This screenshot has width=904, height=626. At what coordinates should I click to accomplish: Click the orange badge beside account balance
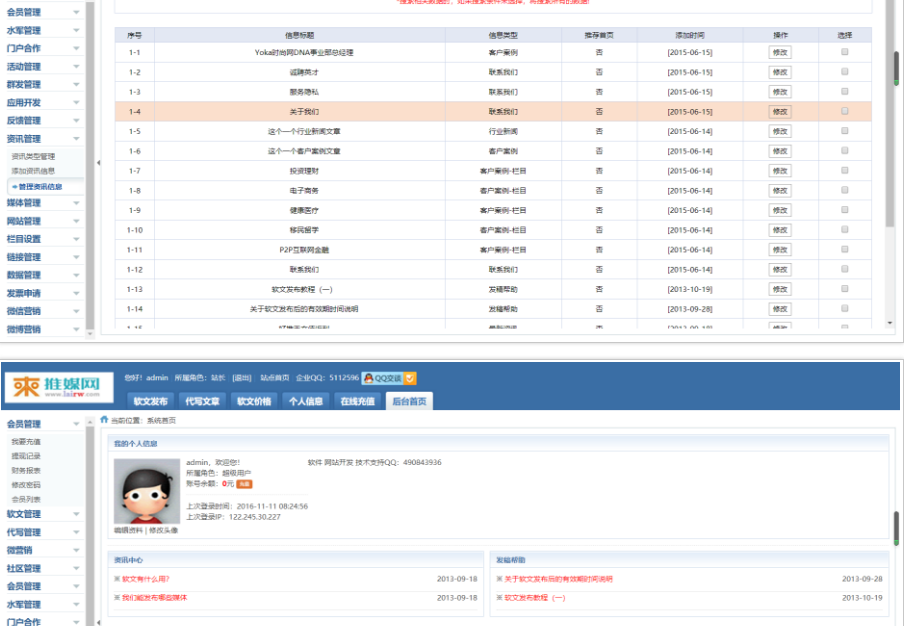245,484
